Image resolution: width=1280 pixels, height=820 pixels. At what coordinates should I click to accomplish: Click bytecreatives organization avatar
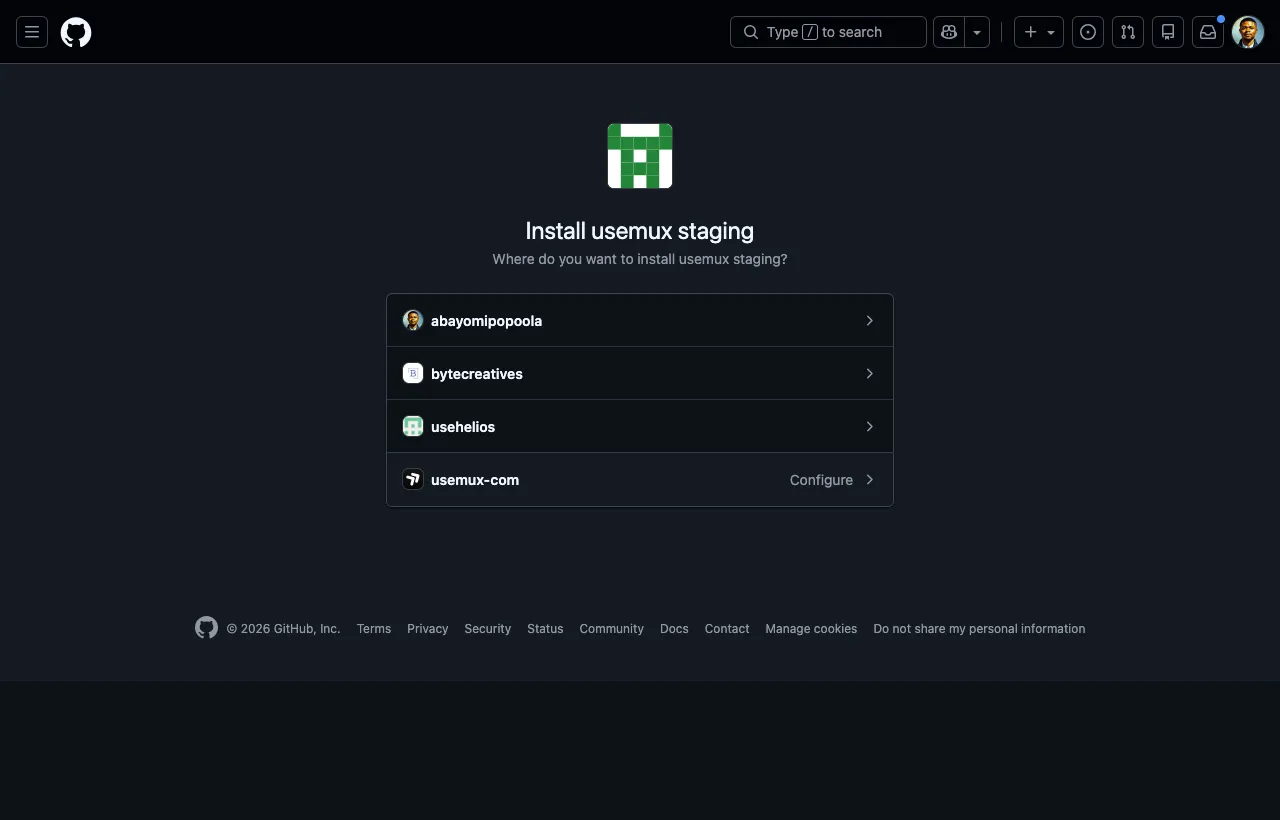pos(413,374)
